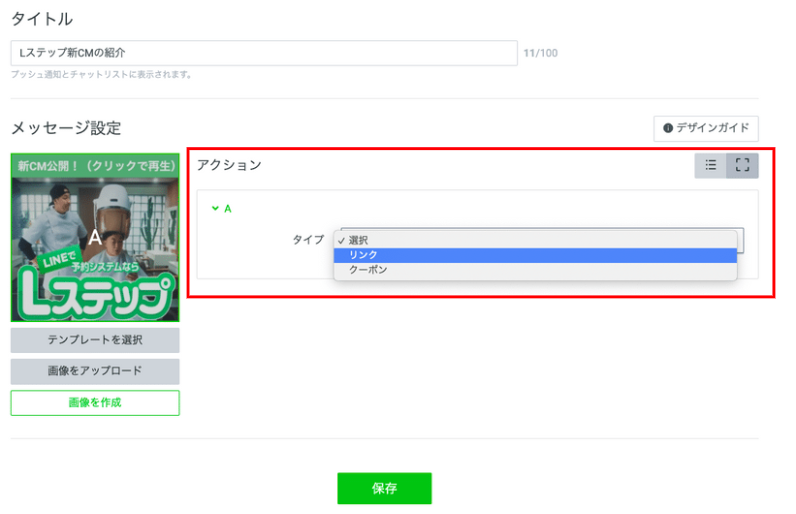Click the title field containing Lステップ新CMの紹介

(264, 53)
